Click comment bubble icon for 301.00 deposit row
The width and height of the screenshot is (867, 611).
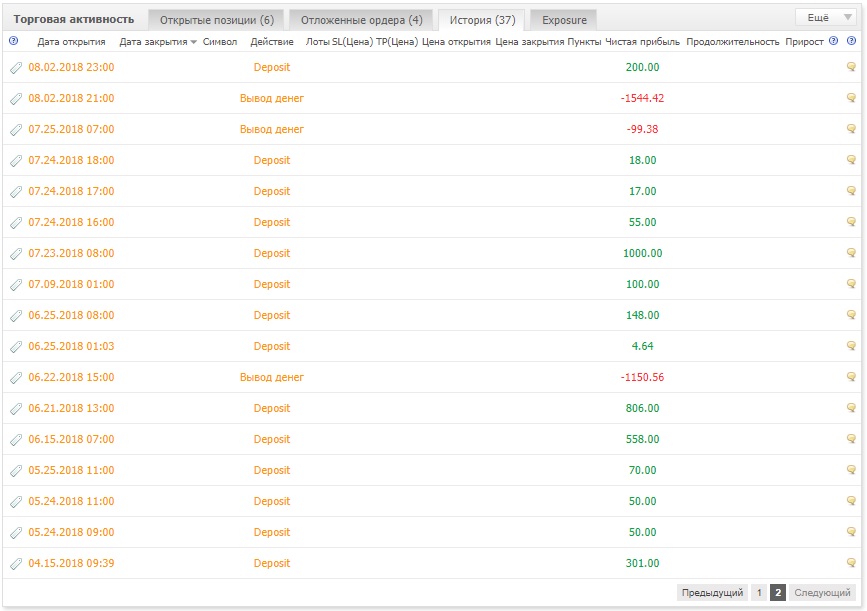(x=851, y=563)
